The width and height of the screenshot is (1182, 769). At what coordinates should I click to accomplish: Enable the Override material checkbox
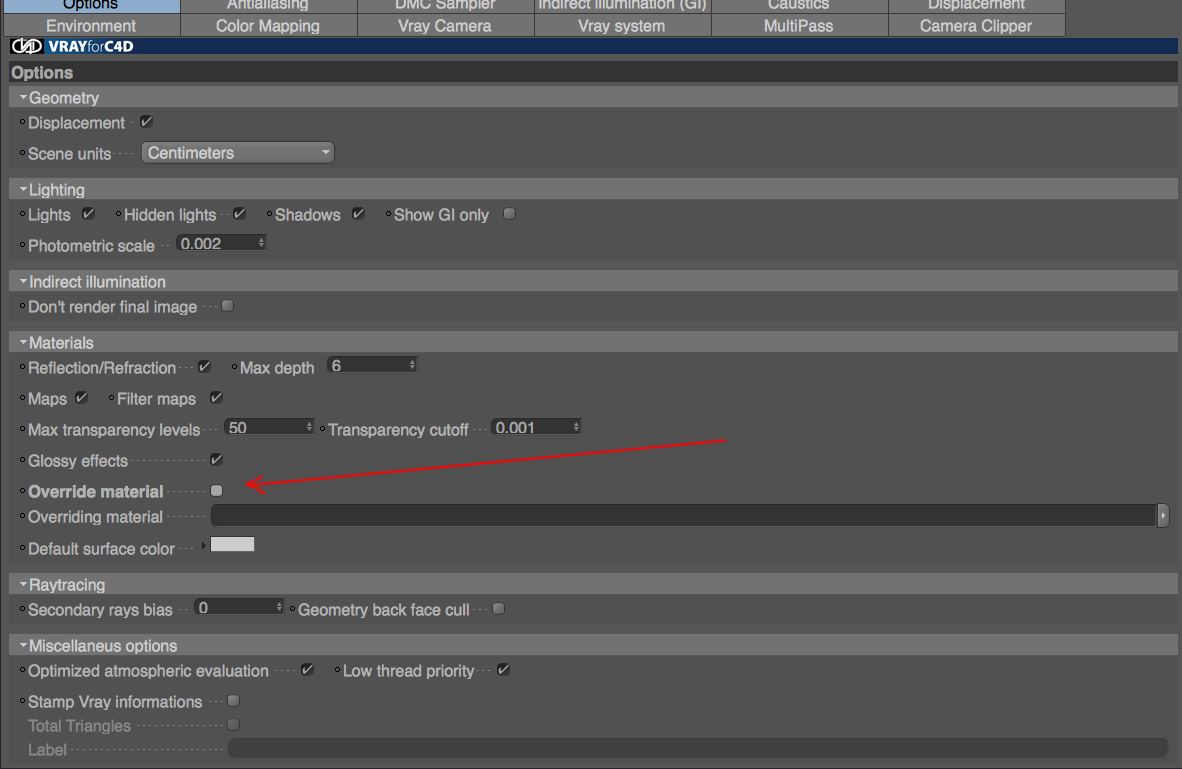point(216,491)
